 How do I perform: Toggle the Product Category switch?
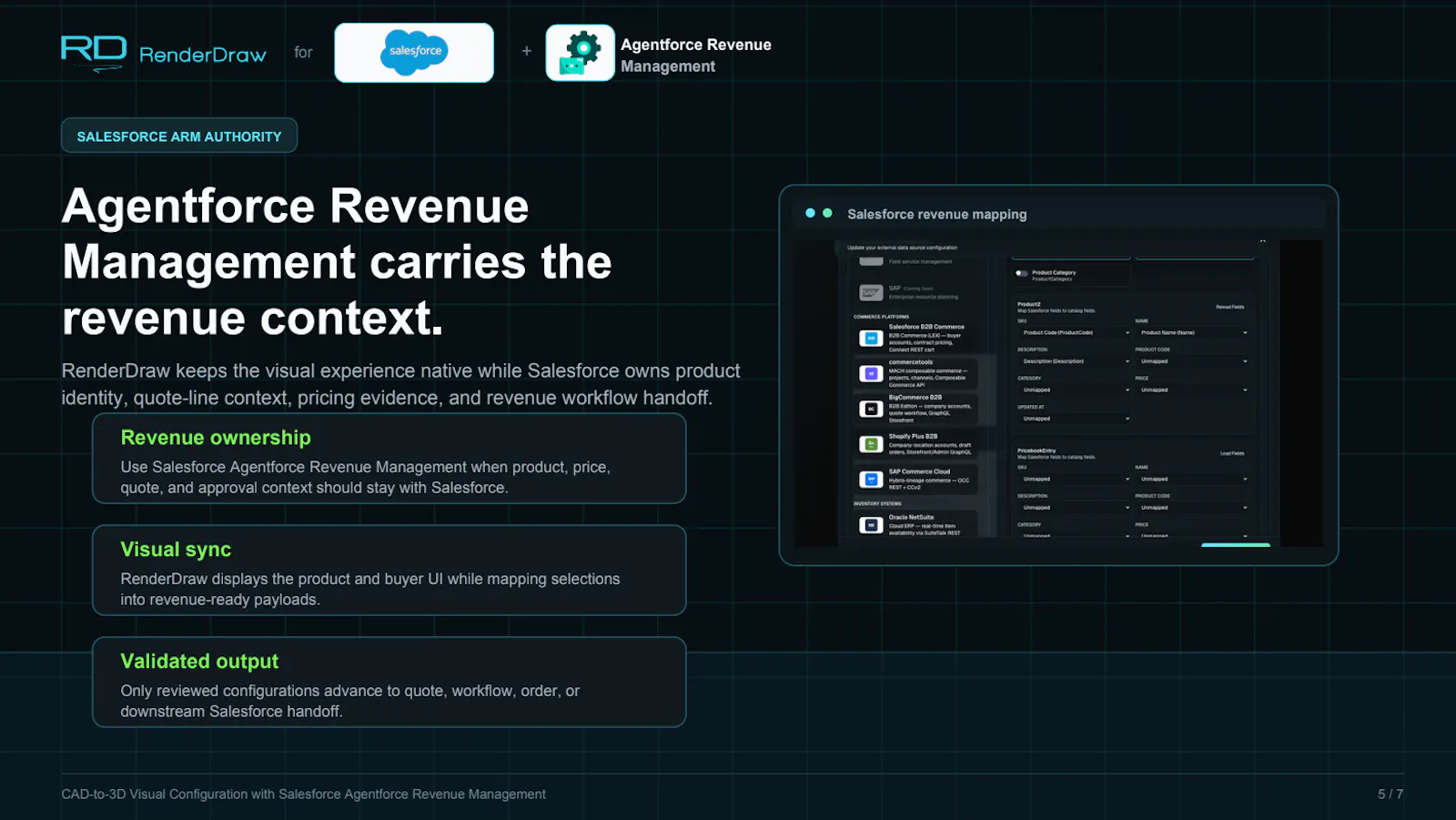click(x=1022, y=273)
